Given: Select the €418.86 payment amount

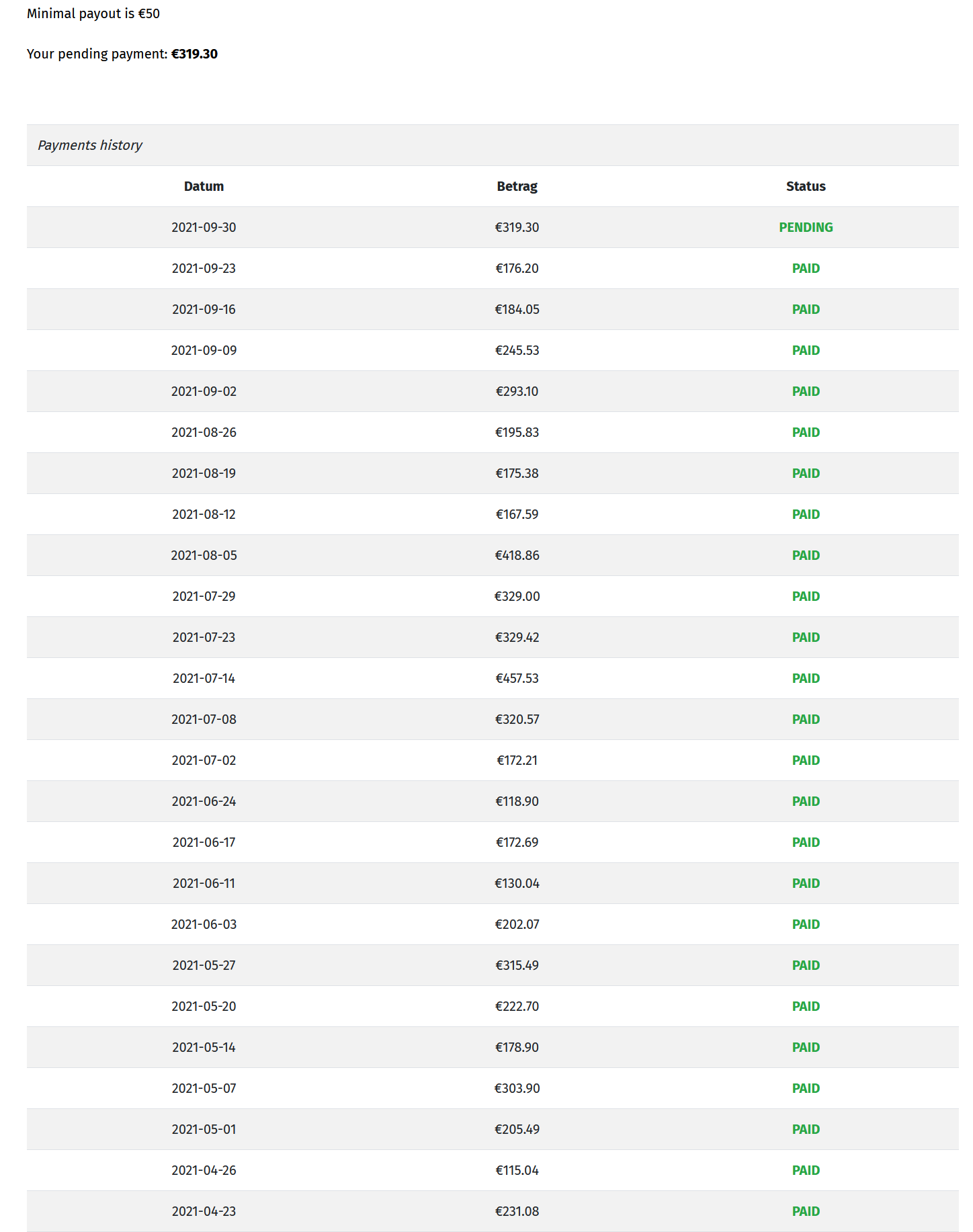Looking at the screenshot, I should pyautogui.click(x=517, y=555).
